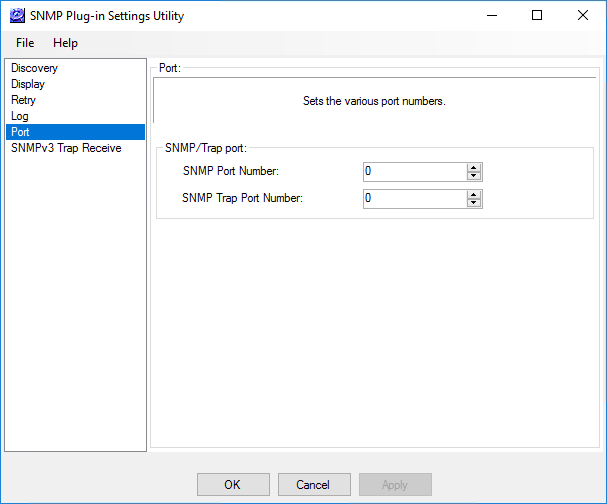The height and width of the screenshot is (504, 607).
Task: Click the Apply button
Action: pyautogui.click(x=395, y=485)
